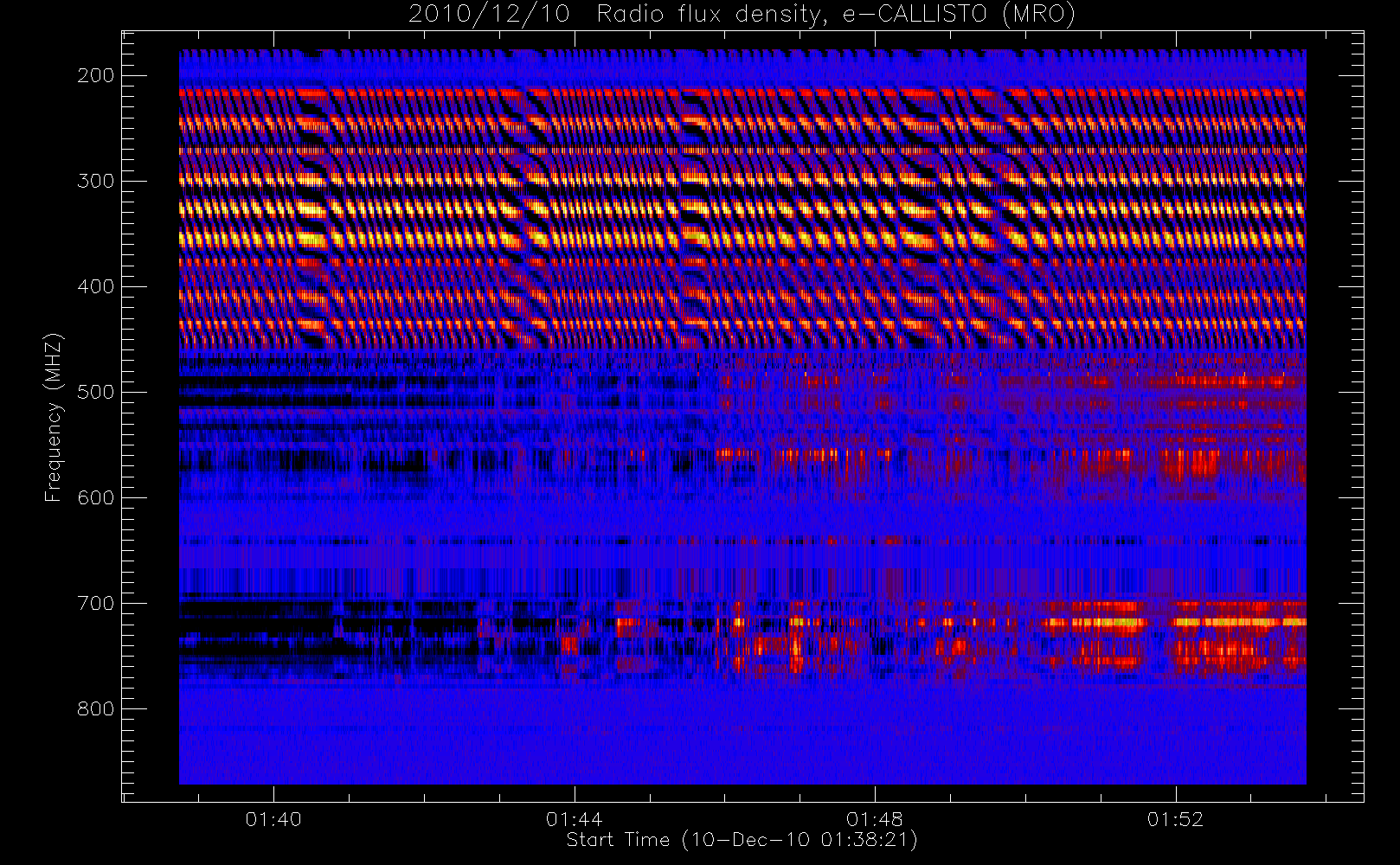Click the 400 frequency tick label

(96, 286)
